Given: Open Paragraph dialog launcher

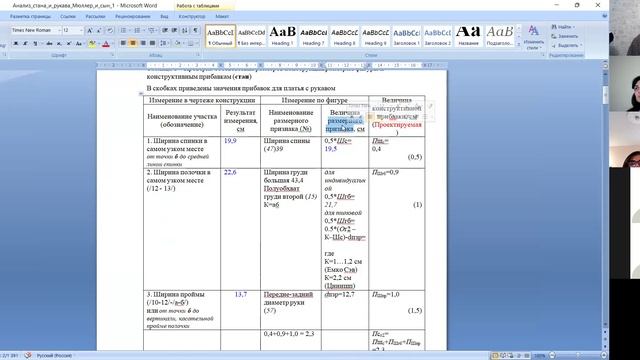Looking at the screenshot, I should point(198,55).
